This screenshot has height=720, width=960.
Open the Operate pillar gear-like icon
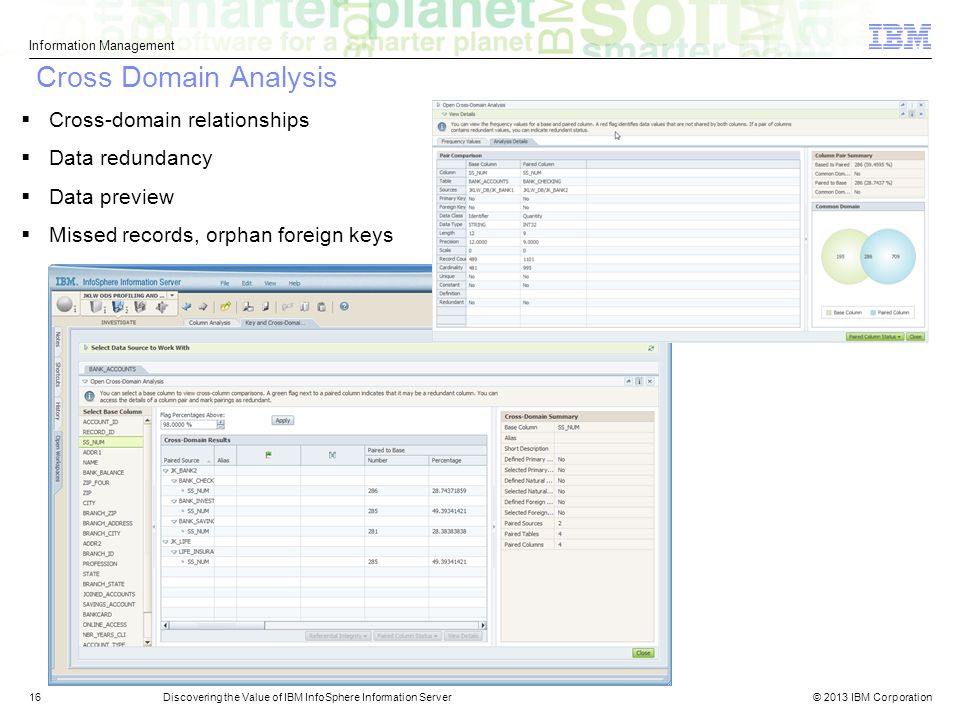pos(162,307)
